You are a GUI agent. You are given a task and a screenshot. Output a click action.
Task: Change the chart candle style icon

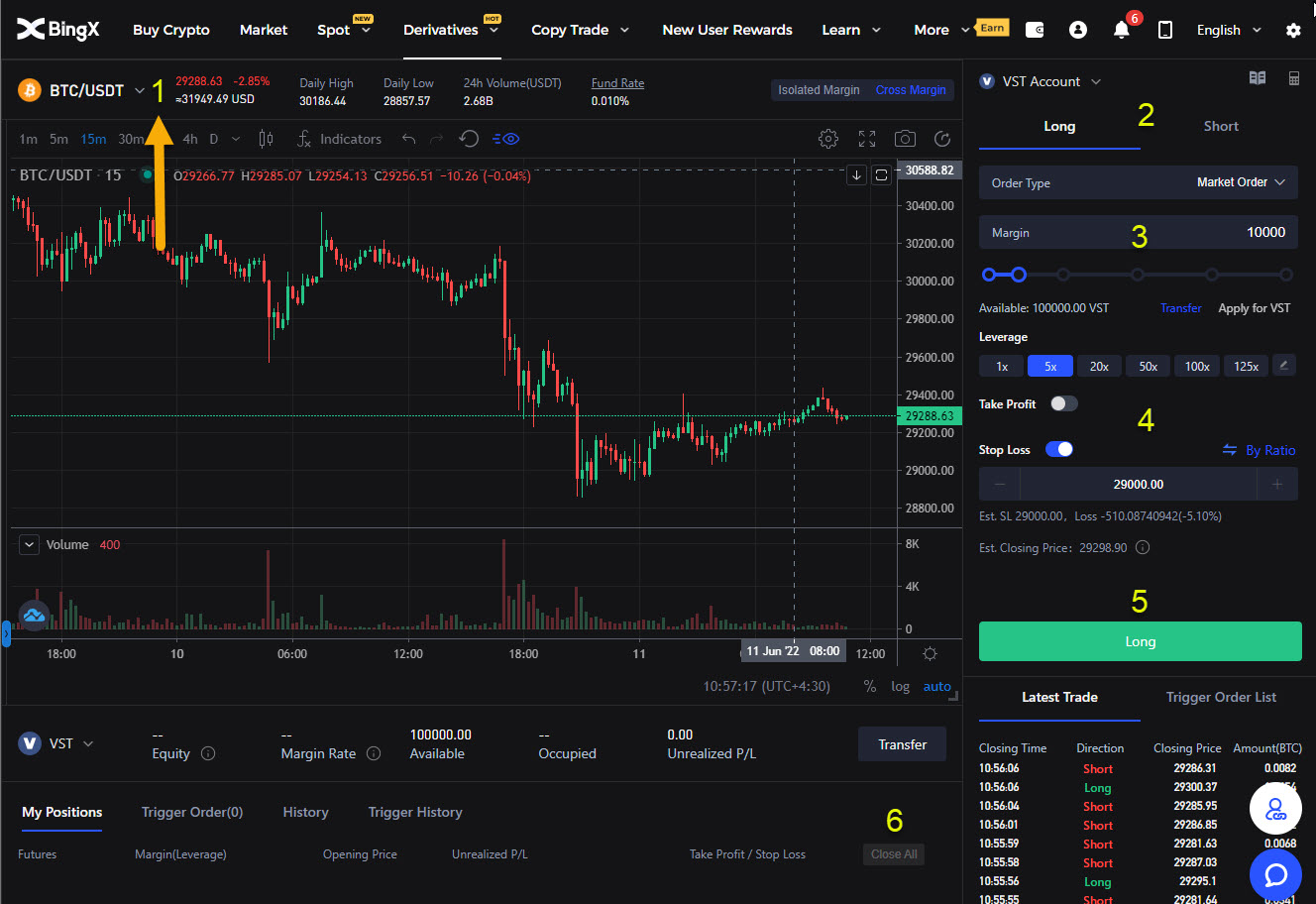266,139
